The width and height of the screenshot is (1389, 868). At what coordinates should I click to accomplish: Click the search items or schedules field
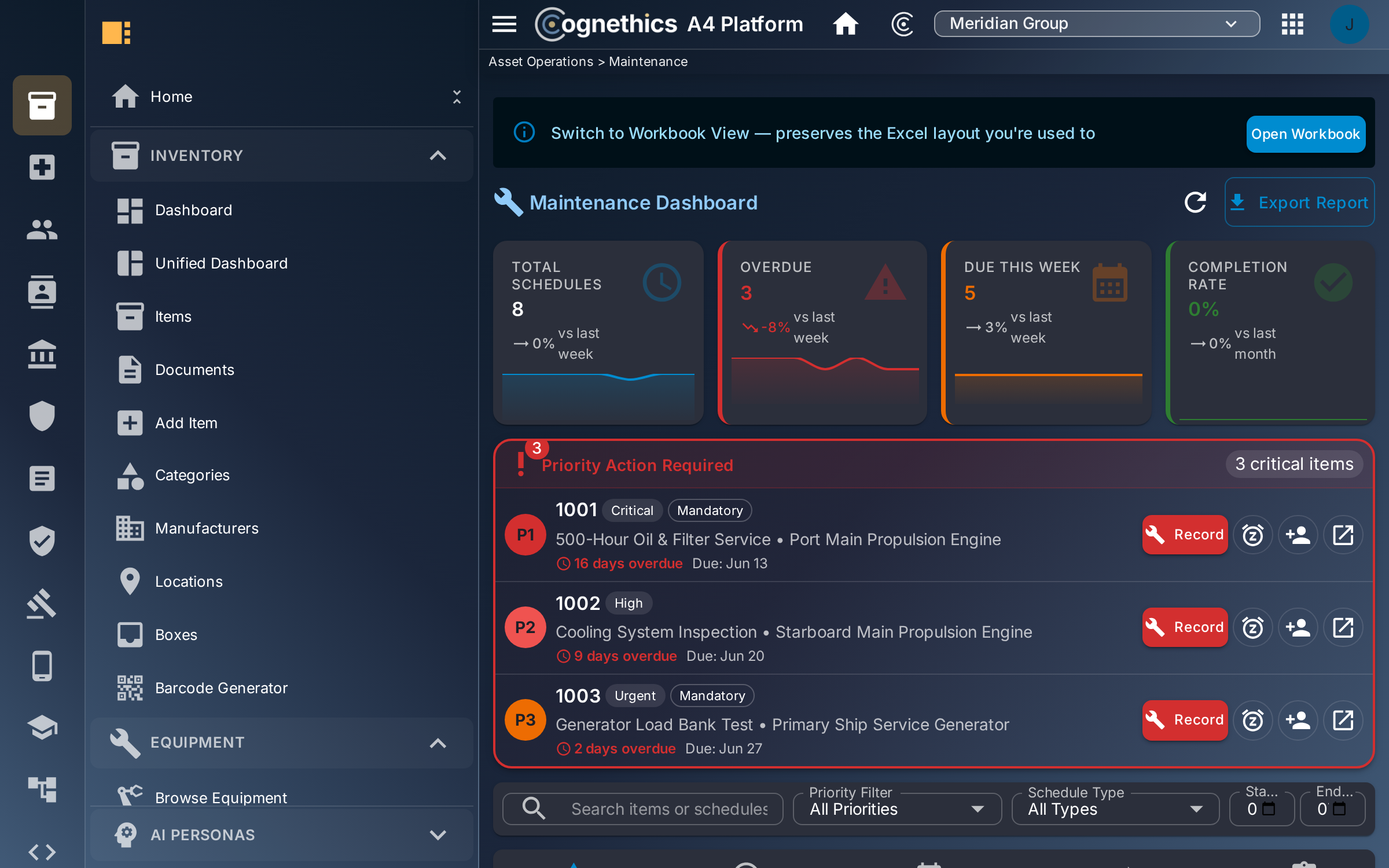pyautogui.click(x=643, y=808)
